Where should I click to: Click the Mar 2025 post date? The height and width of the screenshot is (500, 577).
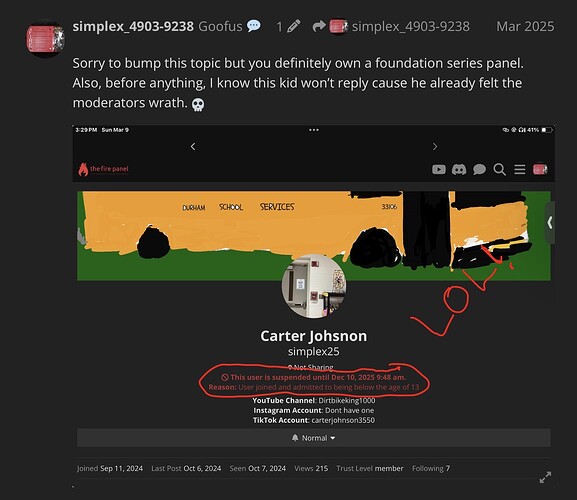pyautogui.click(x=525, y=26)
